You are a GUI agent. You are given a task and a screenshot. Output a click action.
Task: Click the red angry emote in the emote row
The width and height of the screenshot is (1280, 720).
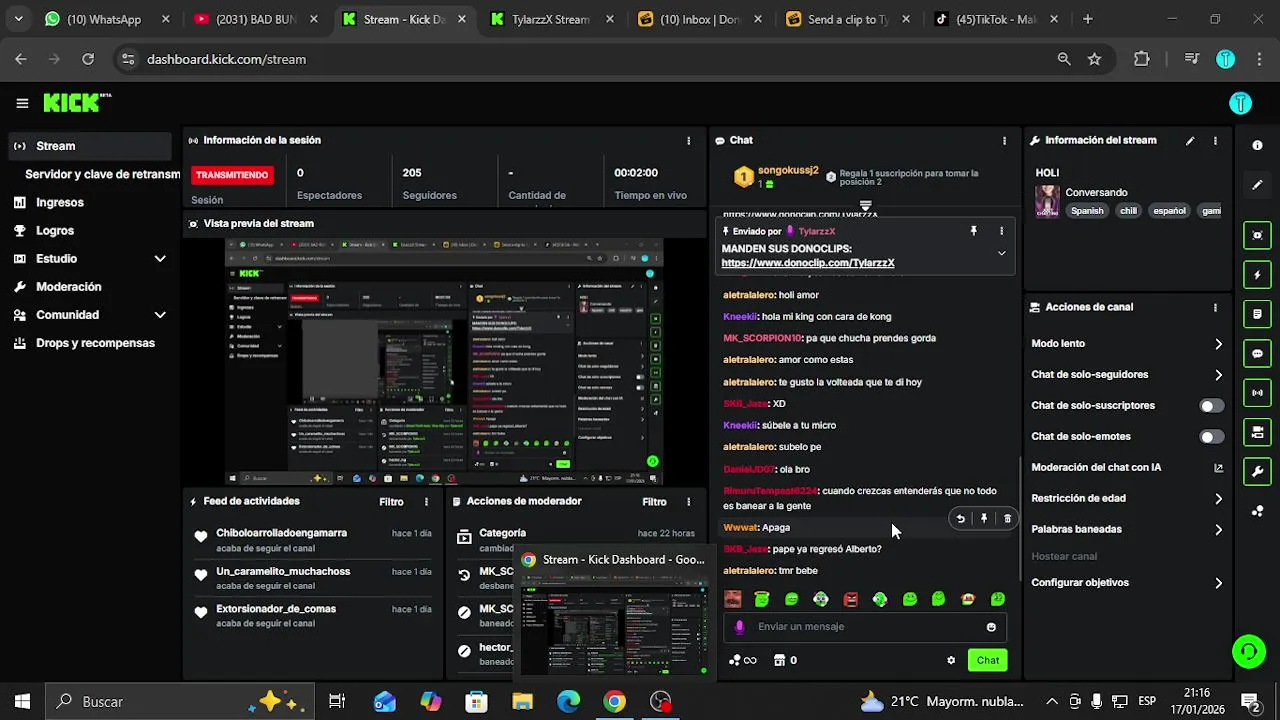click(x=850, y=599)
